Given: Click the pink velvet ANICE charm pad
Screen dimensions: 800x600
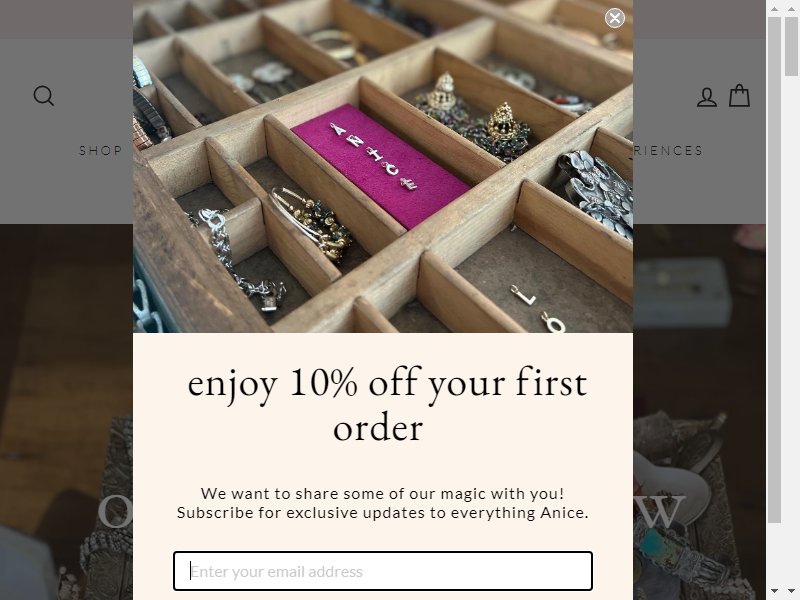Looking at the screenshot, I should pos(380,165).
